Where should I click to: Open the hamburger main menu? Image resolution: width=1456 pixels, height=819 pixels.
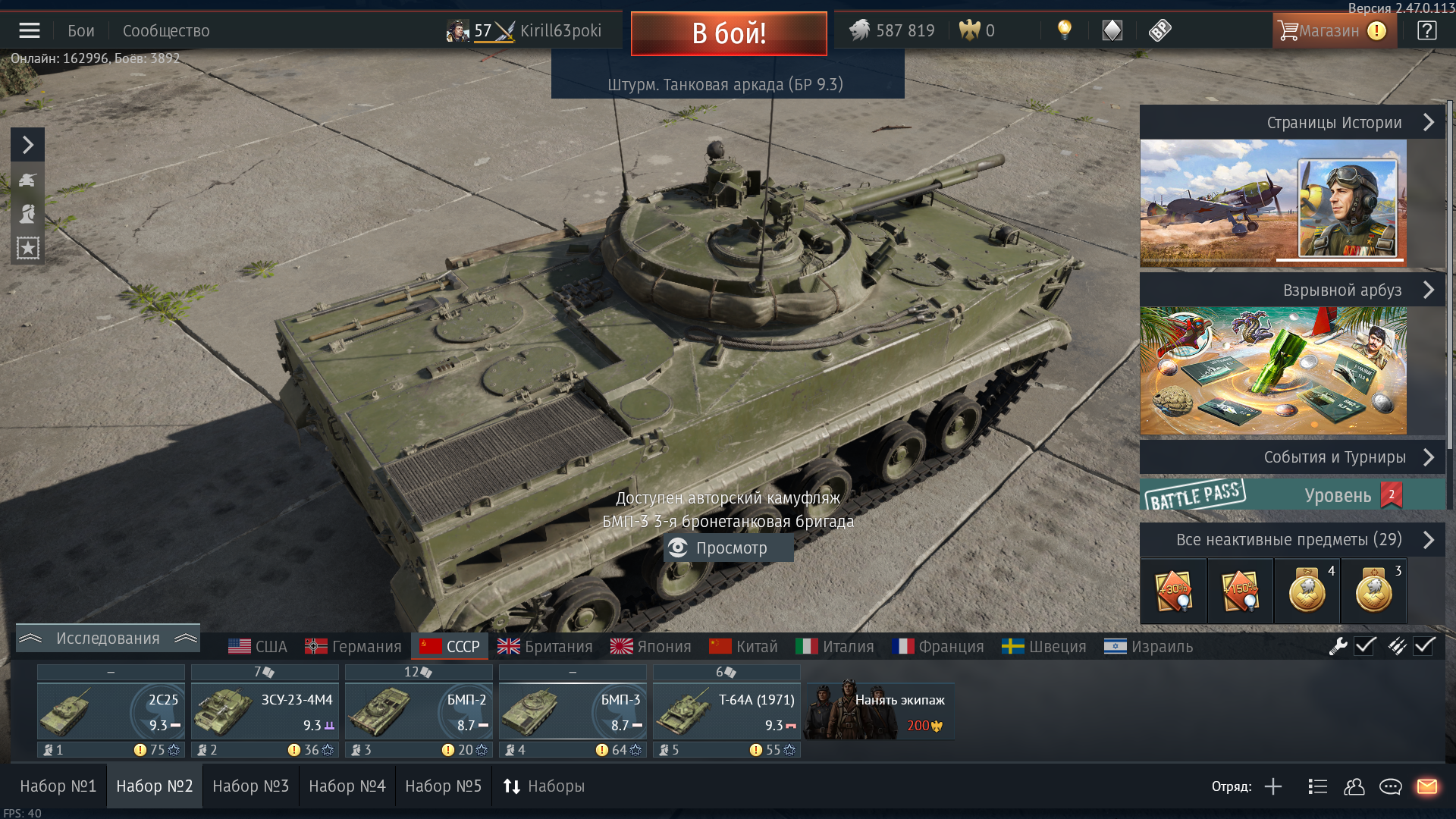click(30, 30)
